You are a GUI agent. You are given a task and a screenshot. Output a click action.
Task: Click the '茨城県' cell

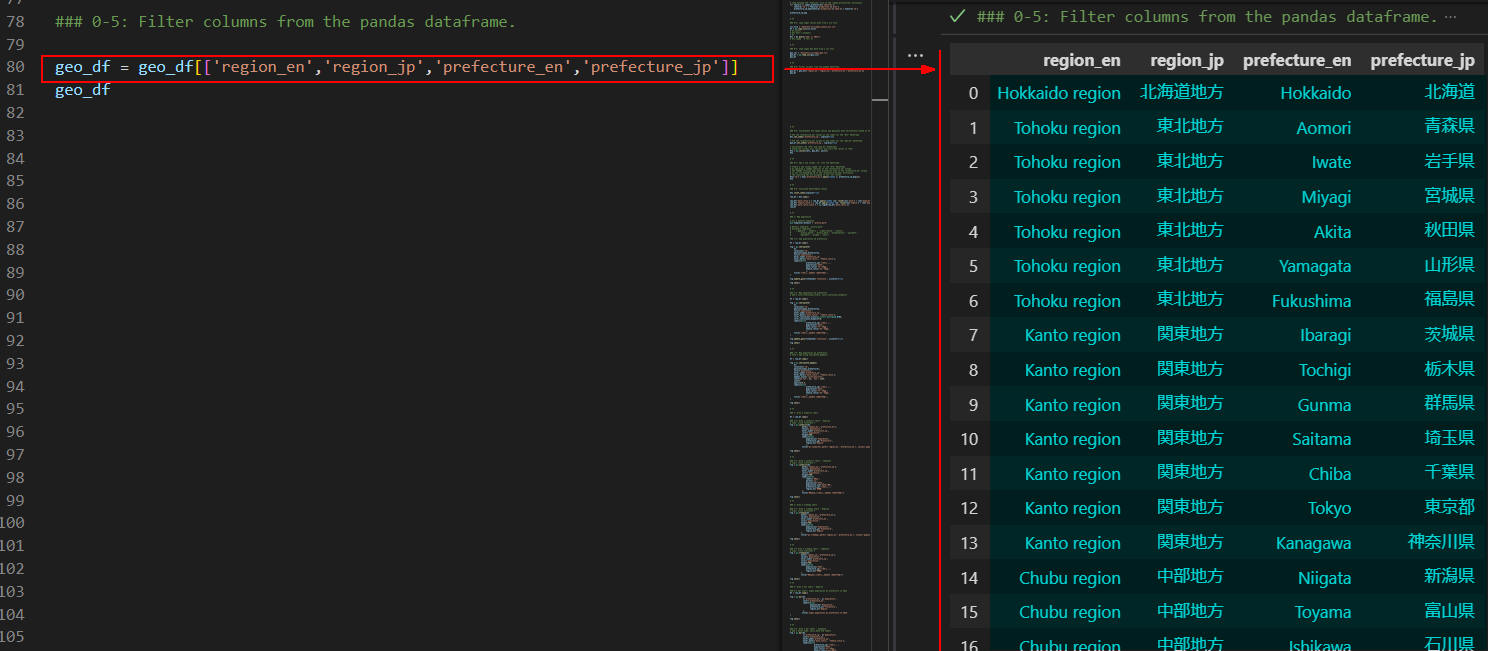[1450, 334]
